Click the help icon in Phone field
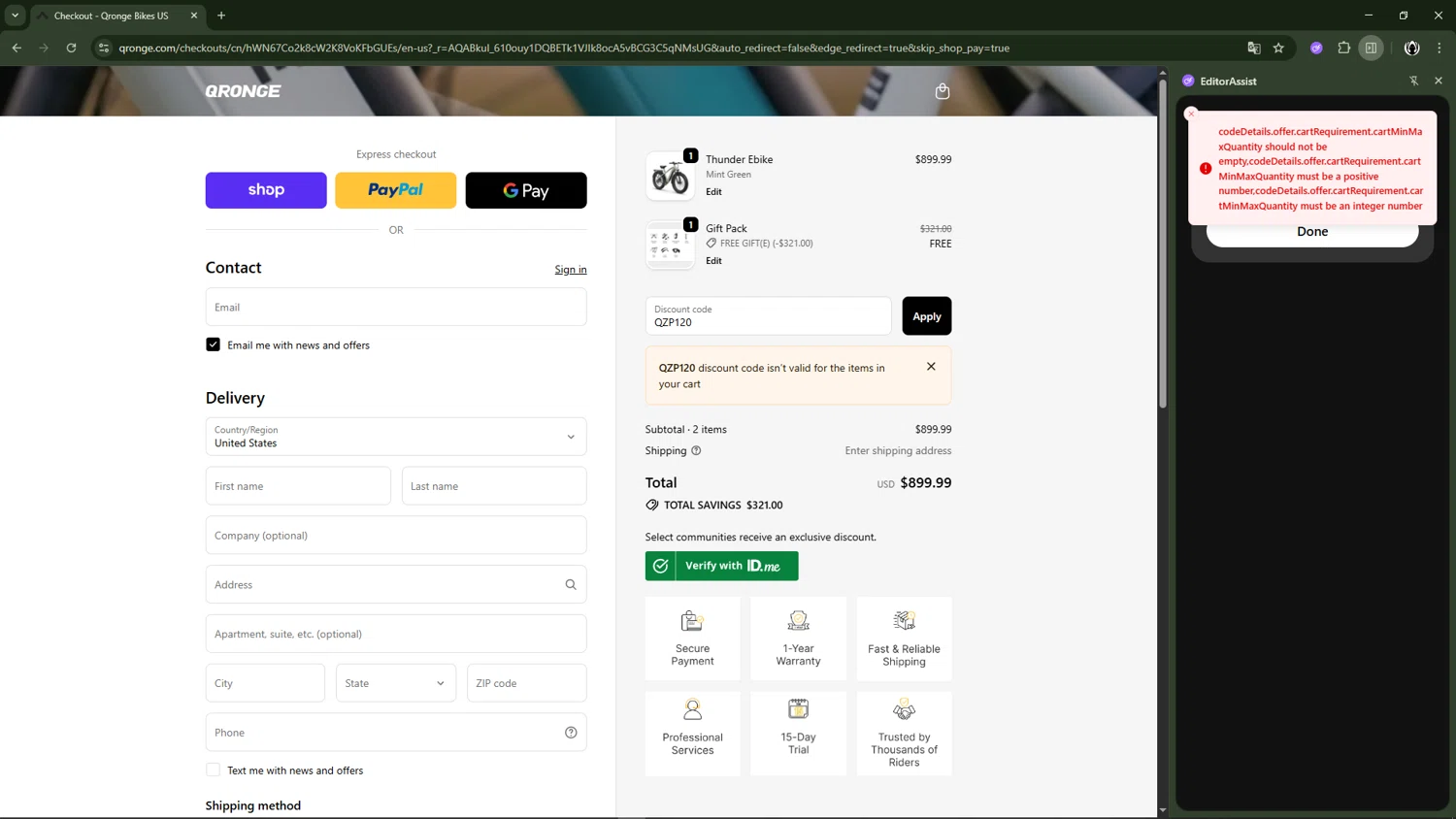This screenshot has width=1456, height=819. 571,733
